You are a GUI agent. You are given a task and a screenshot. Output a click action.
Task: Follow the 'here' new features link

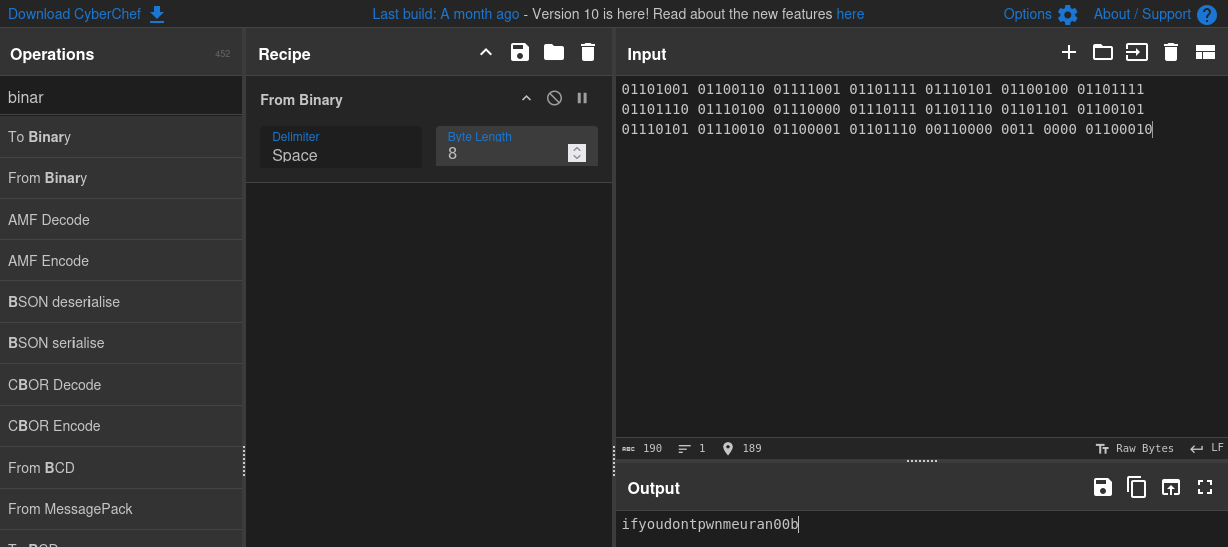850,14
